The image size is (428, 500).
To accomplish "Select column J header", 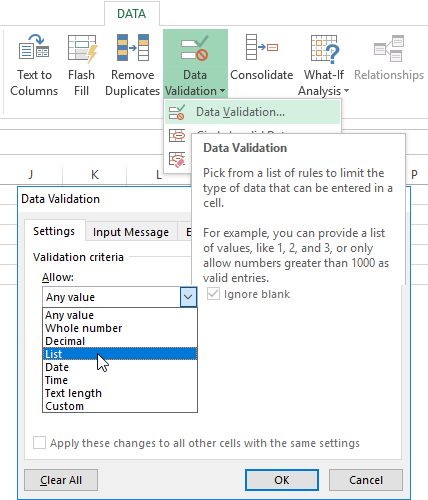I will [x=31, y=174].
